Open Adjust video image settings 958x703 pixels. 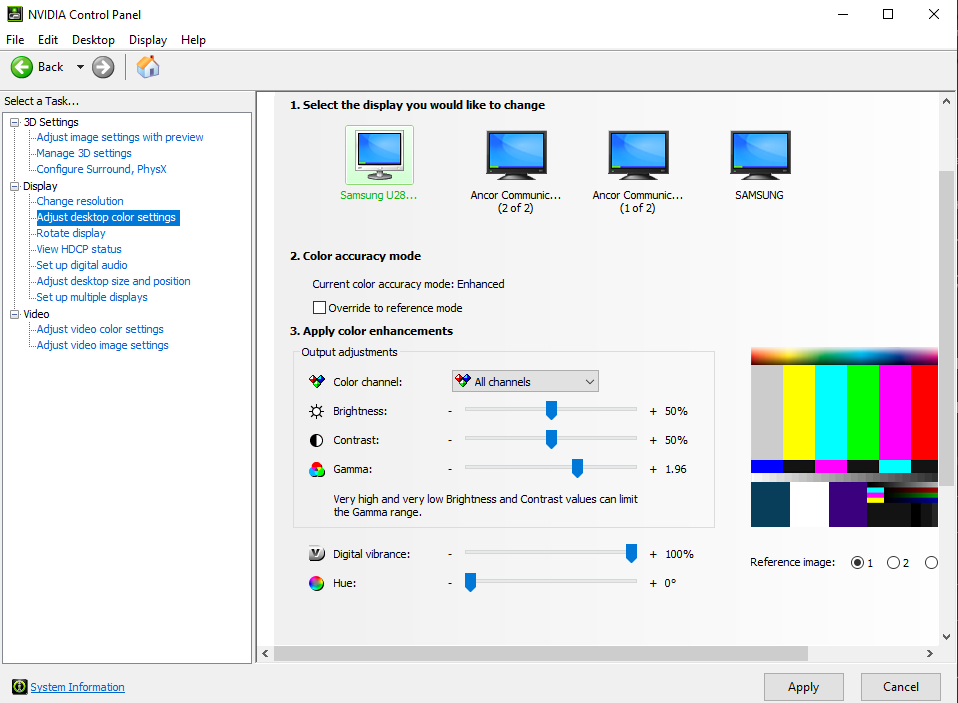tap(103, 345)
